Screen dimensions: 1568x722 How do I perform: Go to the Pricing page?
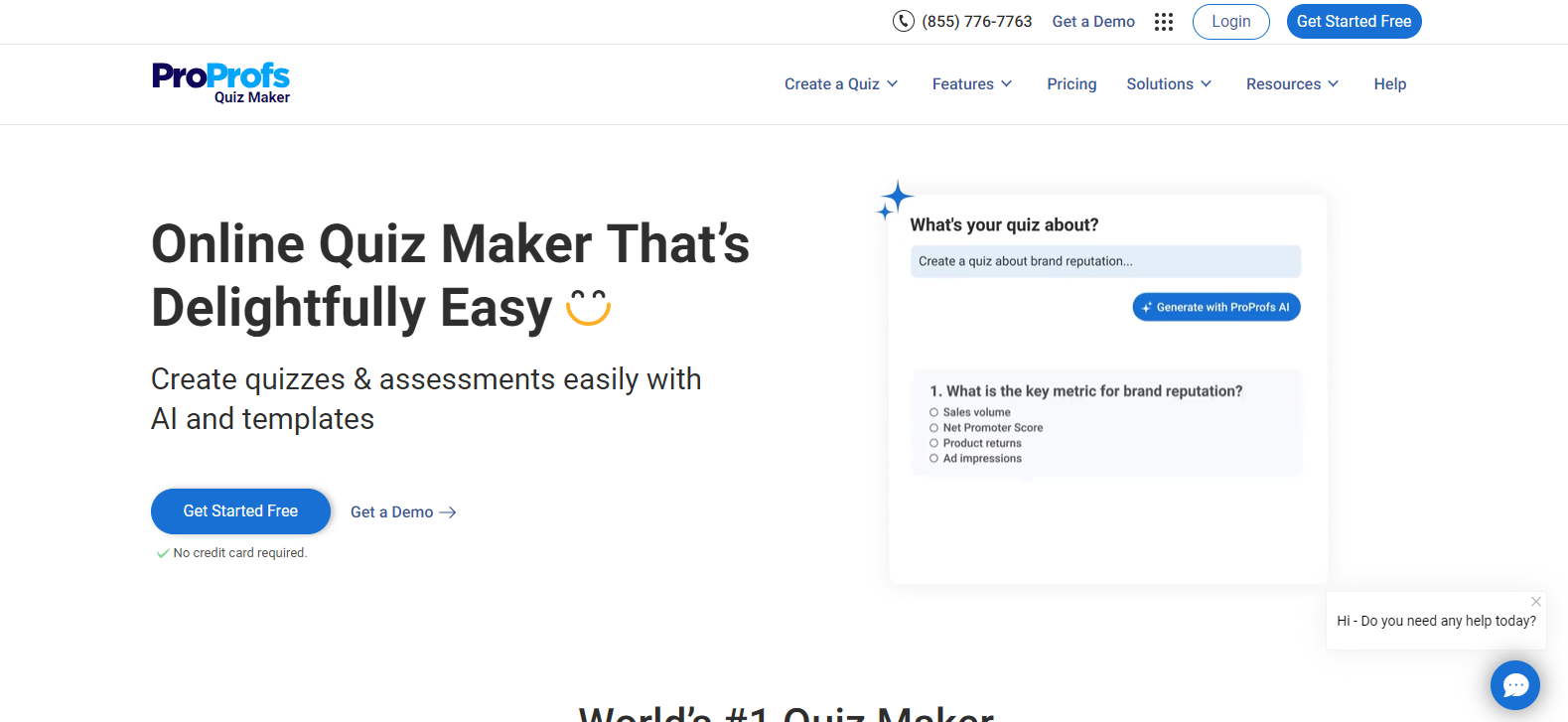(x=1071, y=84)
